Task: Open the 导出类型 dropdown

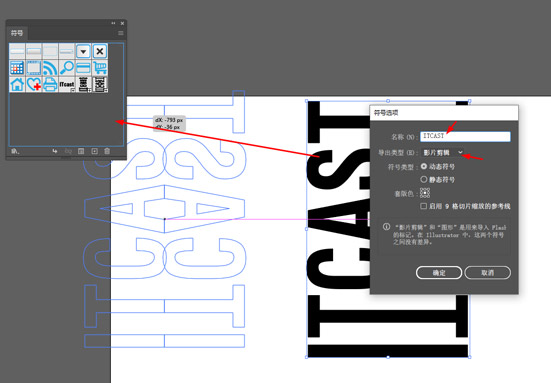Action: pyautogui.click(x=443, y=152)
